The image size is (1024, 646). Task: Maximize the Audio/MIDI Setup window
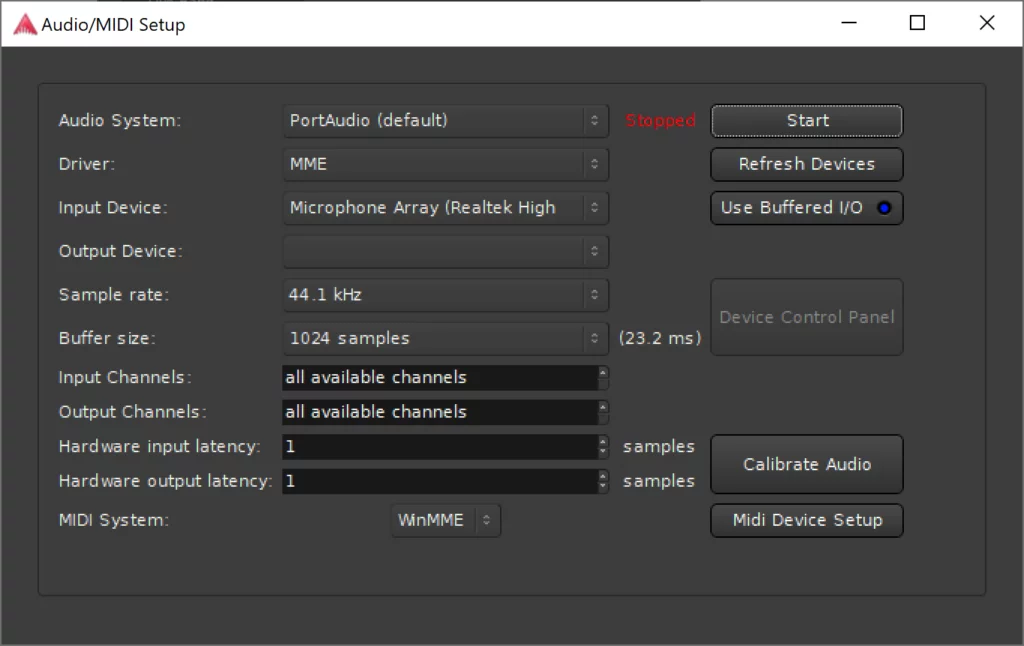click(918, 23)
